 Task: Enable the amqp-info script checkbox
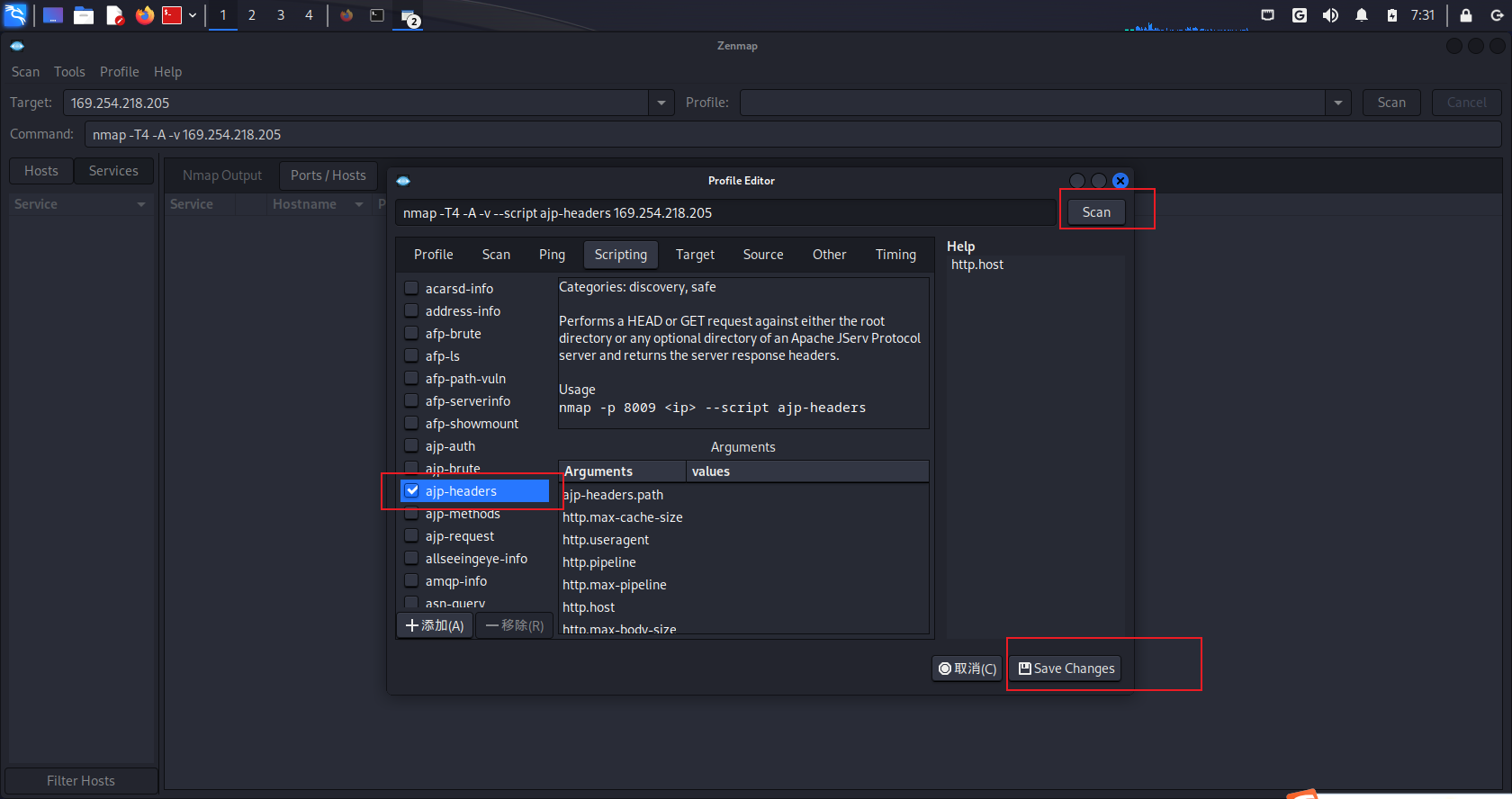point(411,580)
